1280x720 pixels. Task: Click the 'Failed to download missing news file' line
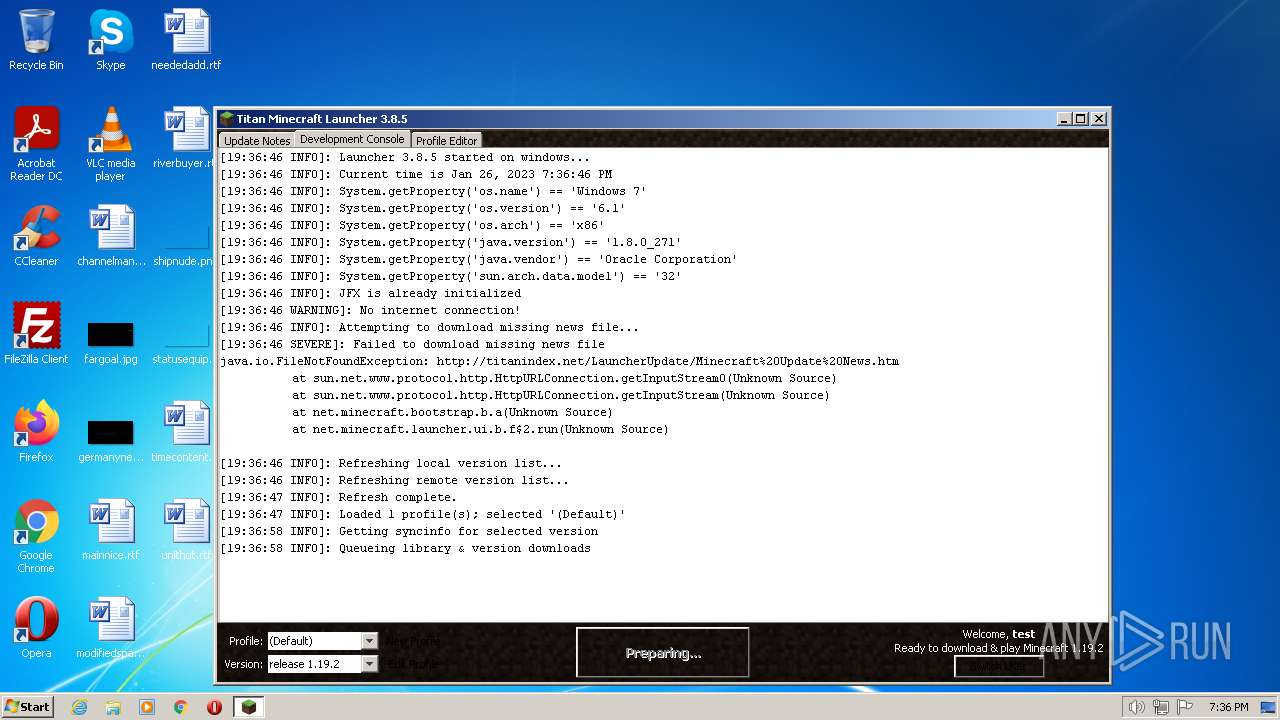pos(412,344)
